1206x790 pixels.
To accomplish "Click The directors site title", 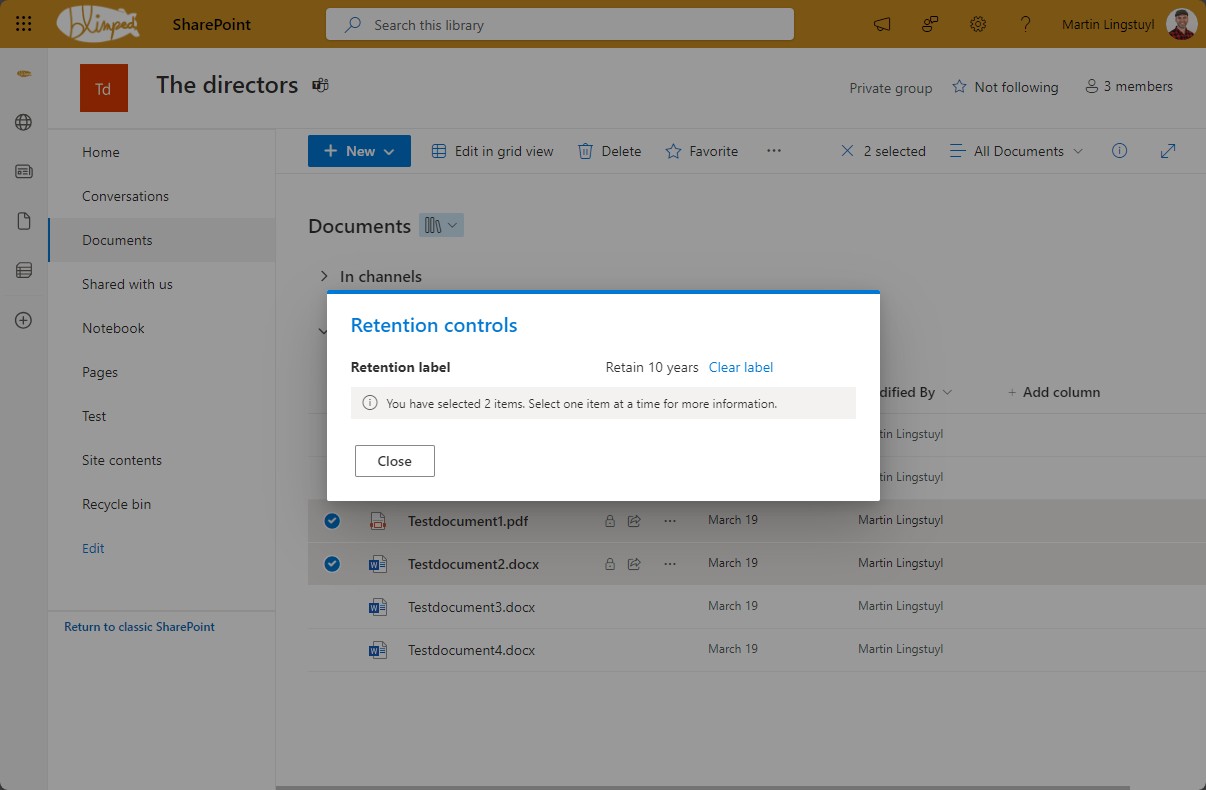I will [x=227, y=85].
